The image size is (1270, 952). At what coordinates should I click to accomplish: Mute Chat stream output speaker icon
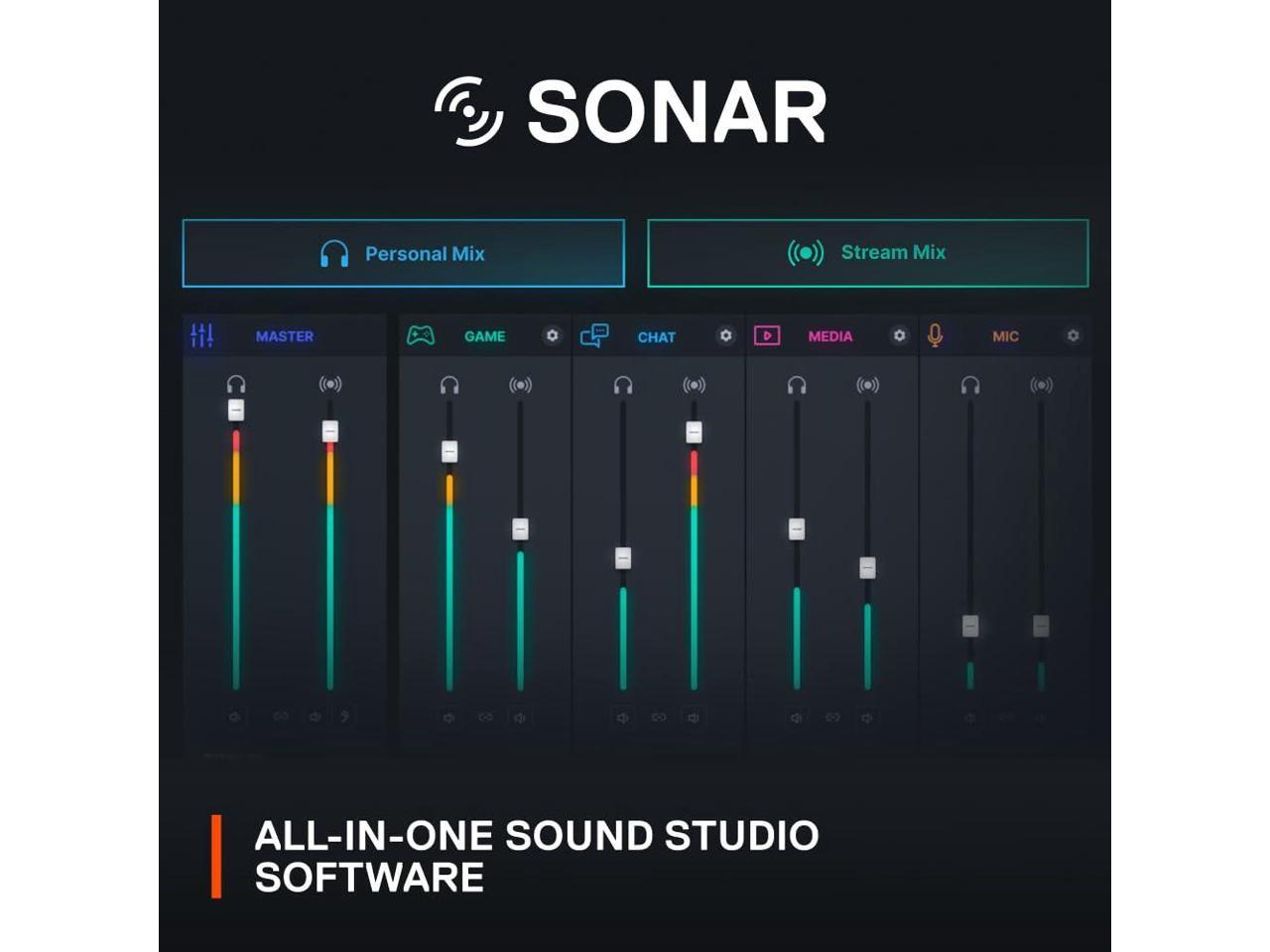[x=694, y=717]
